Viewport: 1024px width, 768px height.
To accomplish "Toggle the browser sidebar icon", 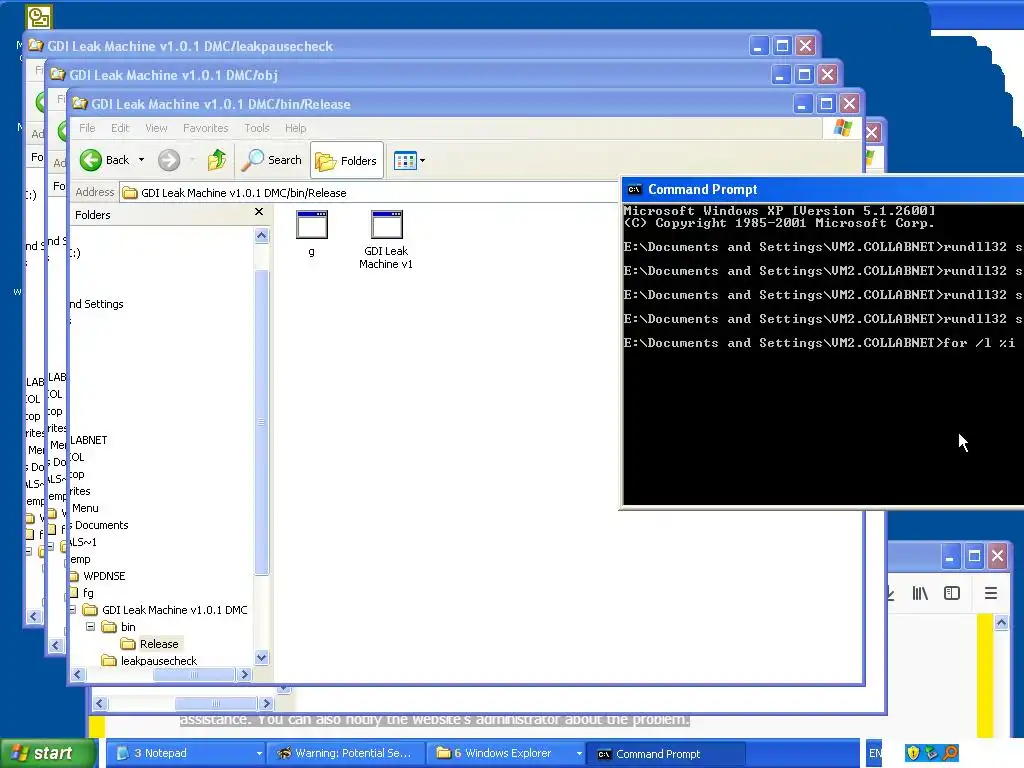I will point(952,593).
